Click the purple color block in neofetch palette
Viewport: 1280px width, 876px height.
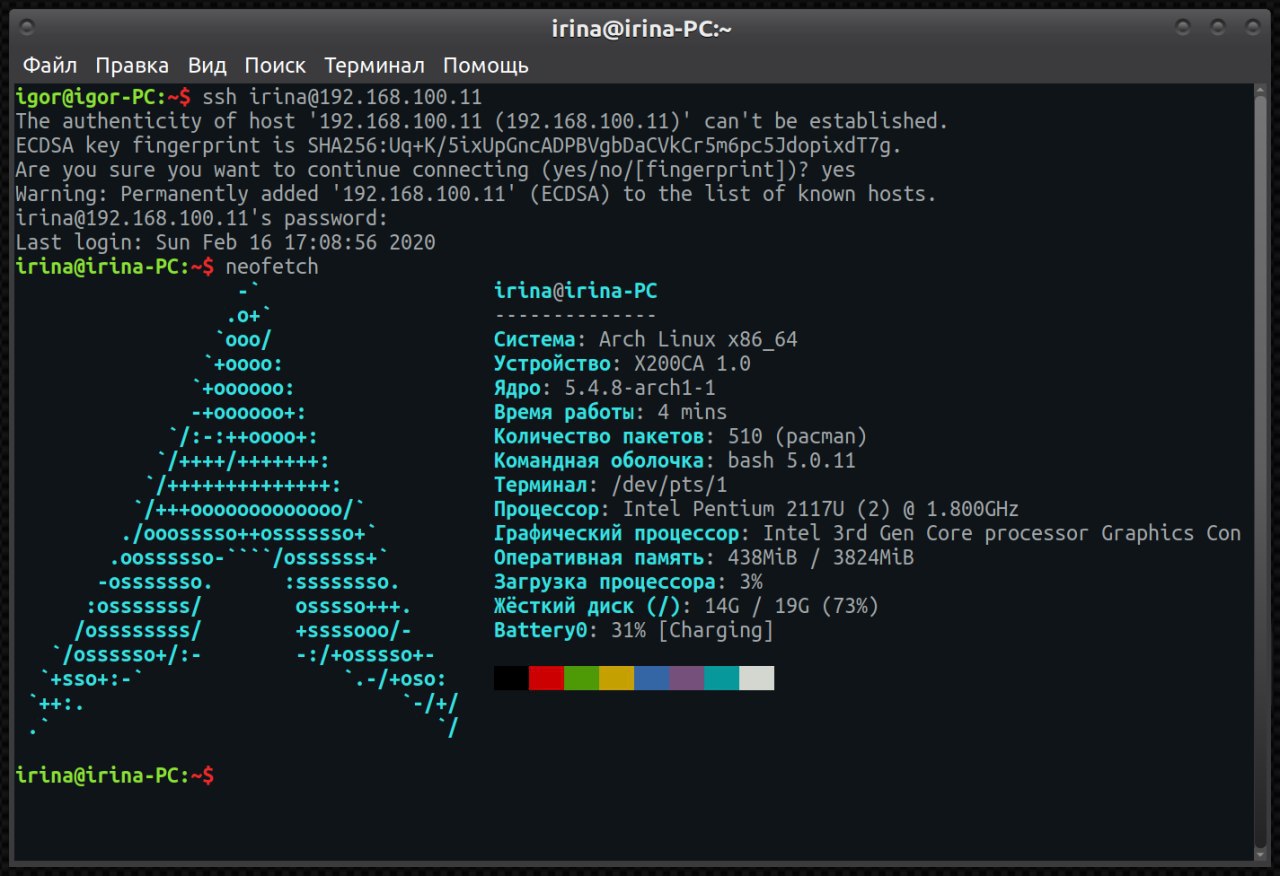pos(686,678)
